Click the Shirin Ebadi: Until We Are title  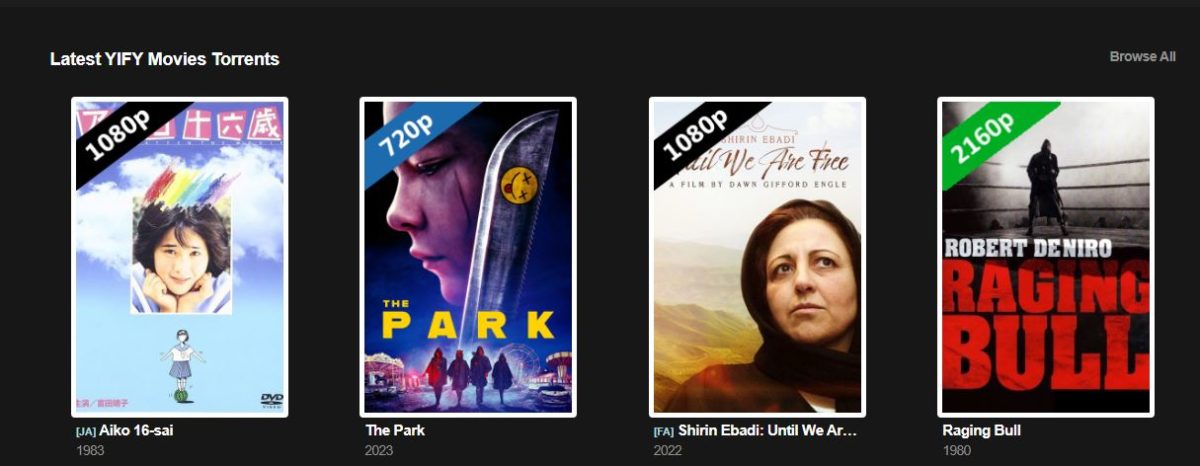coord(768,430)
